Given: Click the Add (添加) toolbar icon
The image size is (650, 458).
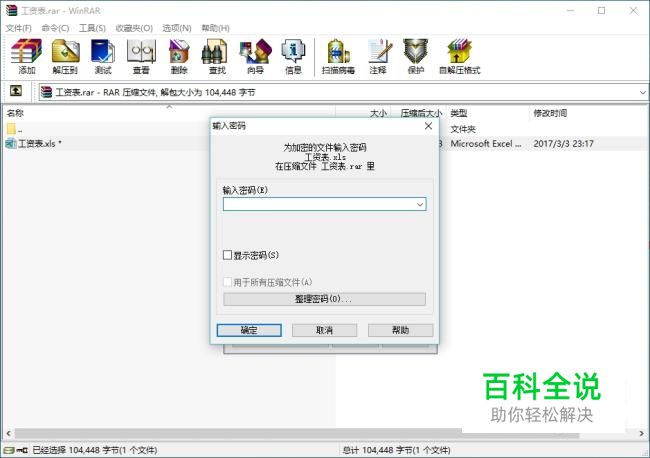Looking at the screenshot, I should [x=27, y=57].
